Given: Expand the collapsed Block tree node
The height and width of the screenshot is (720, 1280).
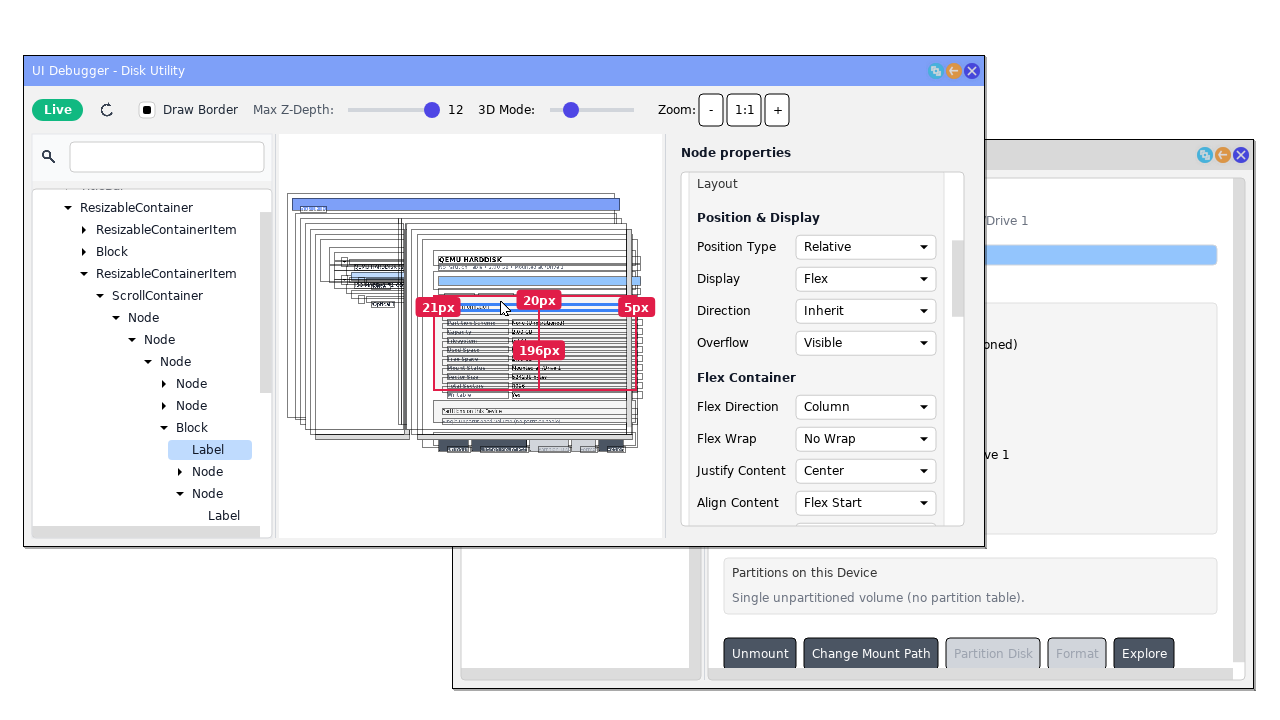Looking at the screenshot, I should coord(84,252).
